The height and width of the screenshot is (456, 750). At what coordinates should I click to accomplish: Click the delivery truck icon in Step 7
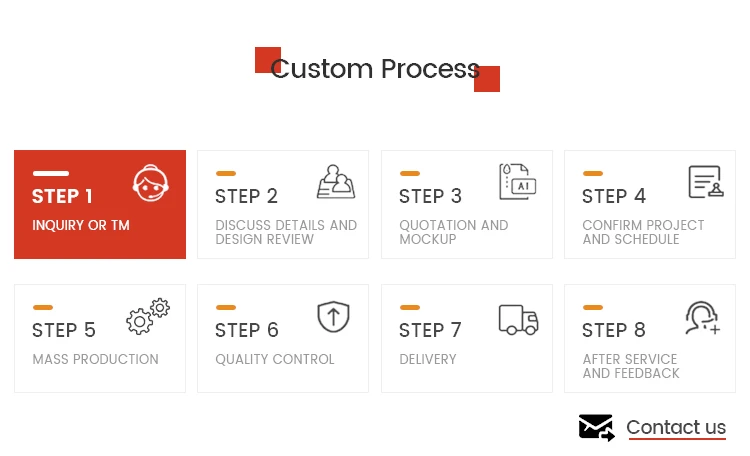(x=518, y=320)
